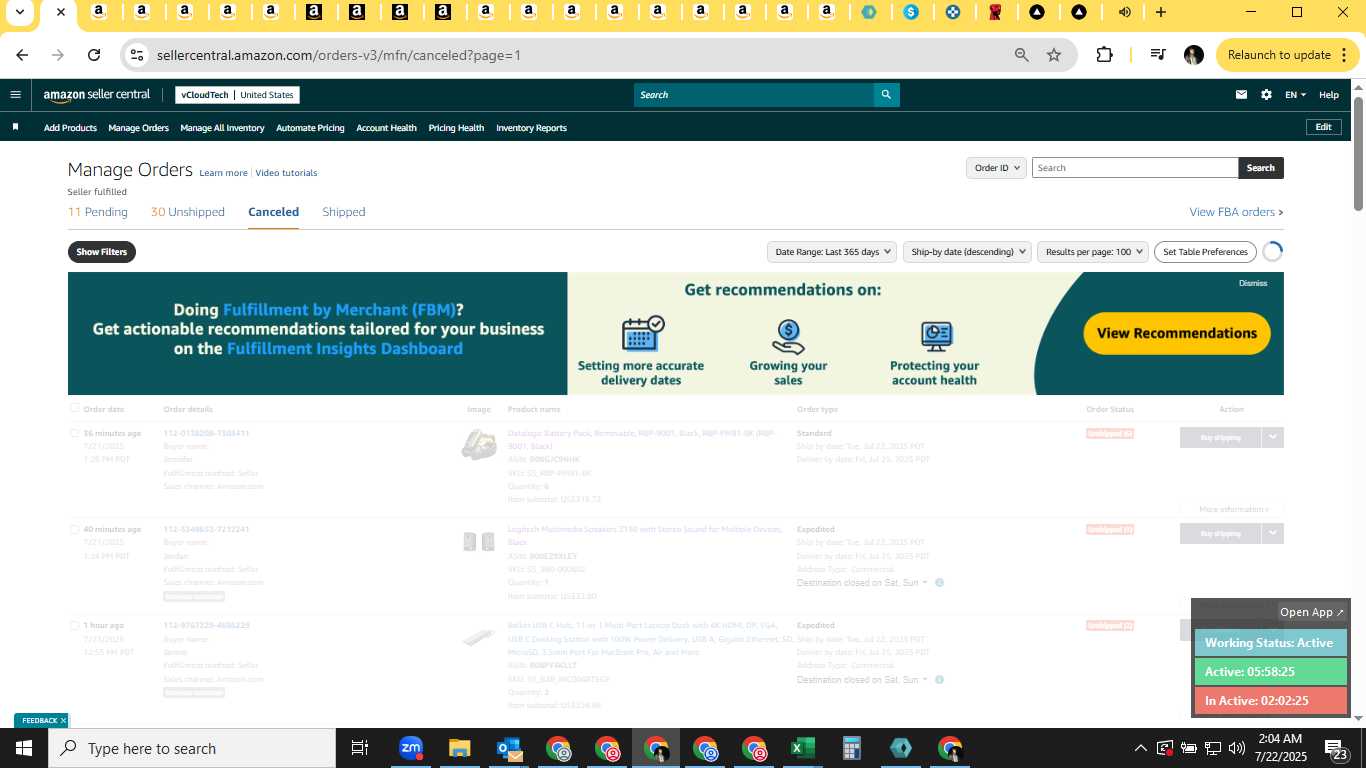
Task: Click the View Recommendations button
Action: 1177,334
